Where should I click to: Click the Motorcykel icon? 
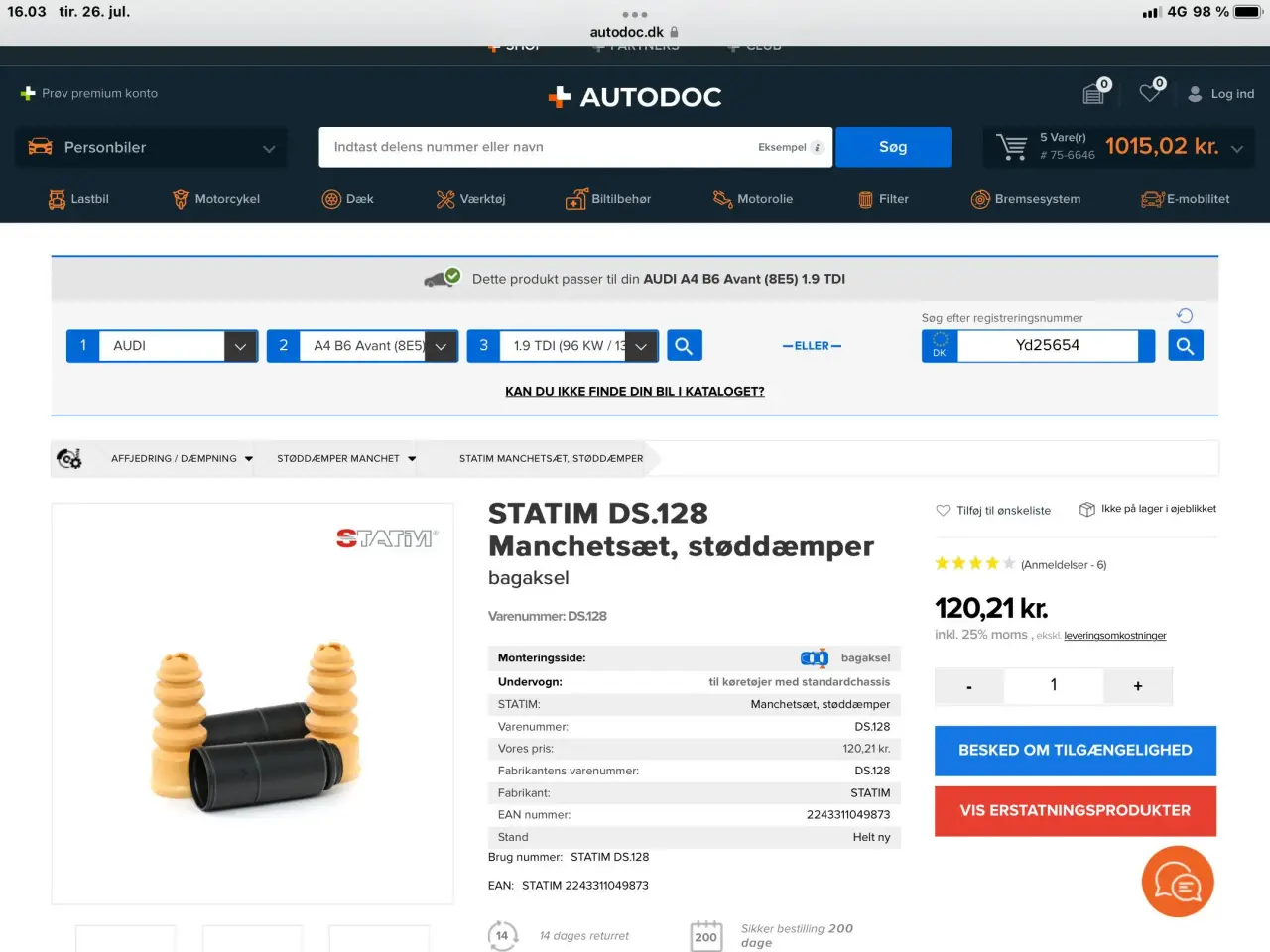(x=181, y=199)
